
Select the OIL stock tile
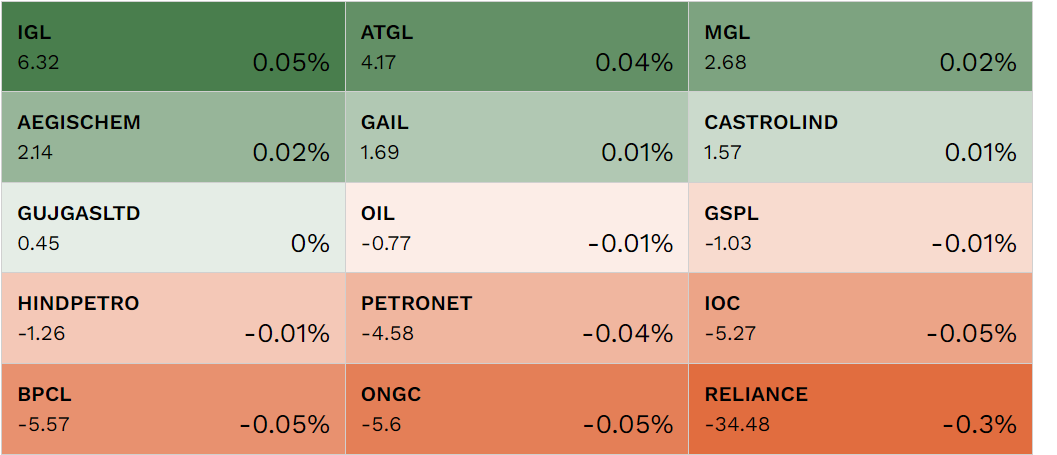tap(516, 228)
